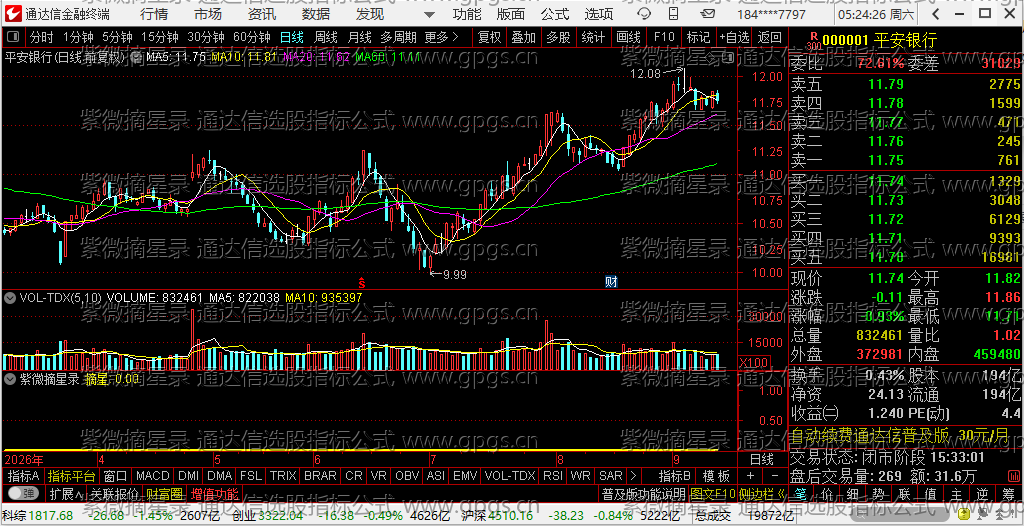Click the document icon beside the account number
The width and height of the screenshot is (1024, 526).
coord(707,14)
